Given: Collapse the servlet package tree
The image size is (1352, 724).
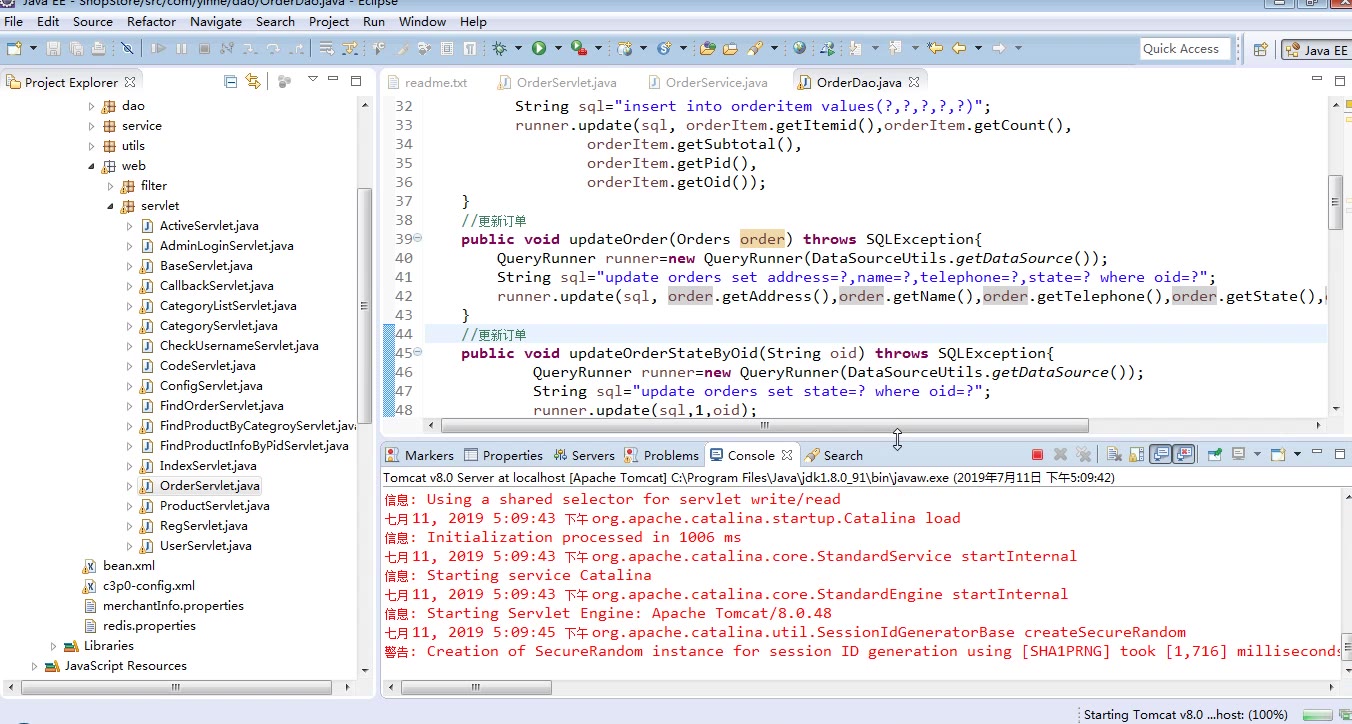Looking at the screenshot, I should click(x=111, y=206).
